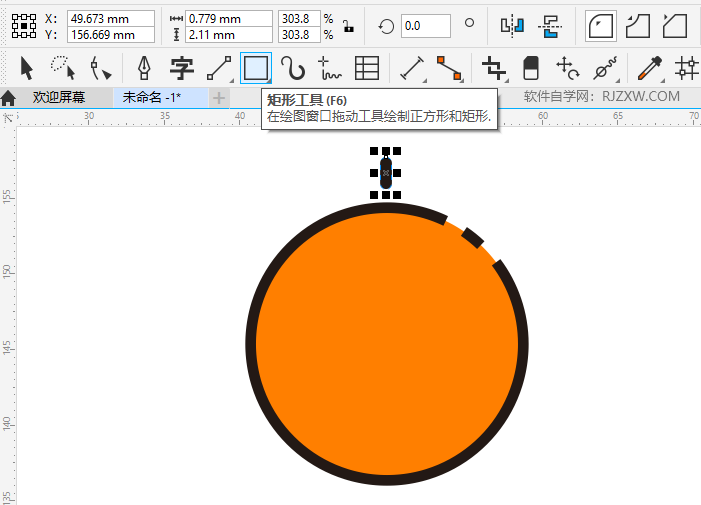Click the Y position field

110,34
